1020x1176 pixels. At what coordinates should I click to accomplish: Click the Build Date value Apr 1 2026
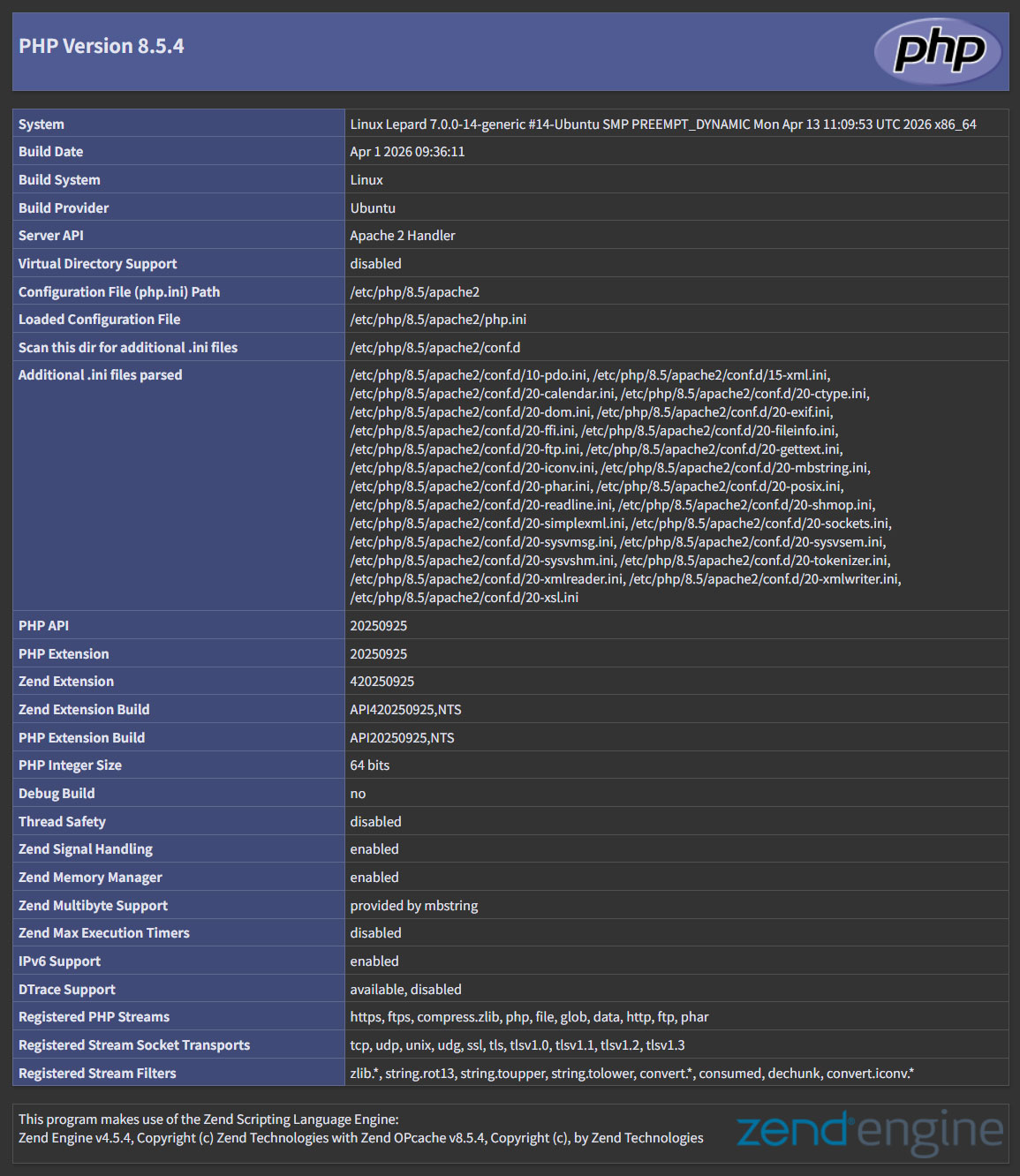pyautogui.click(x=407, y=152)
